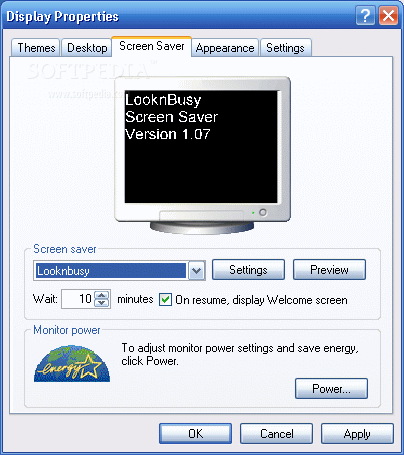
Task: Switch to the Themes tab
Action: coord(36,48)
